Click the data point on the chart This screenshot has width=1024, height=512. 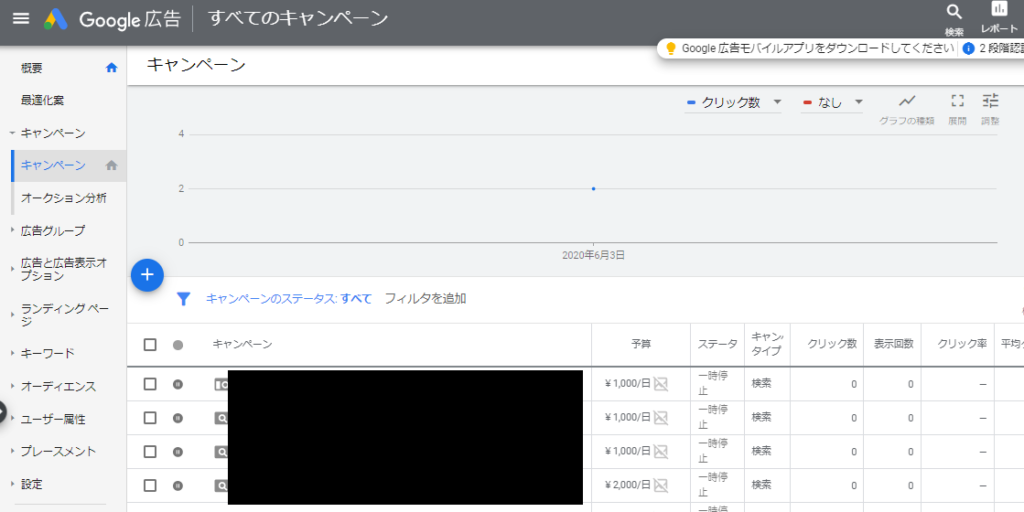[x=593, y=189]
